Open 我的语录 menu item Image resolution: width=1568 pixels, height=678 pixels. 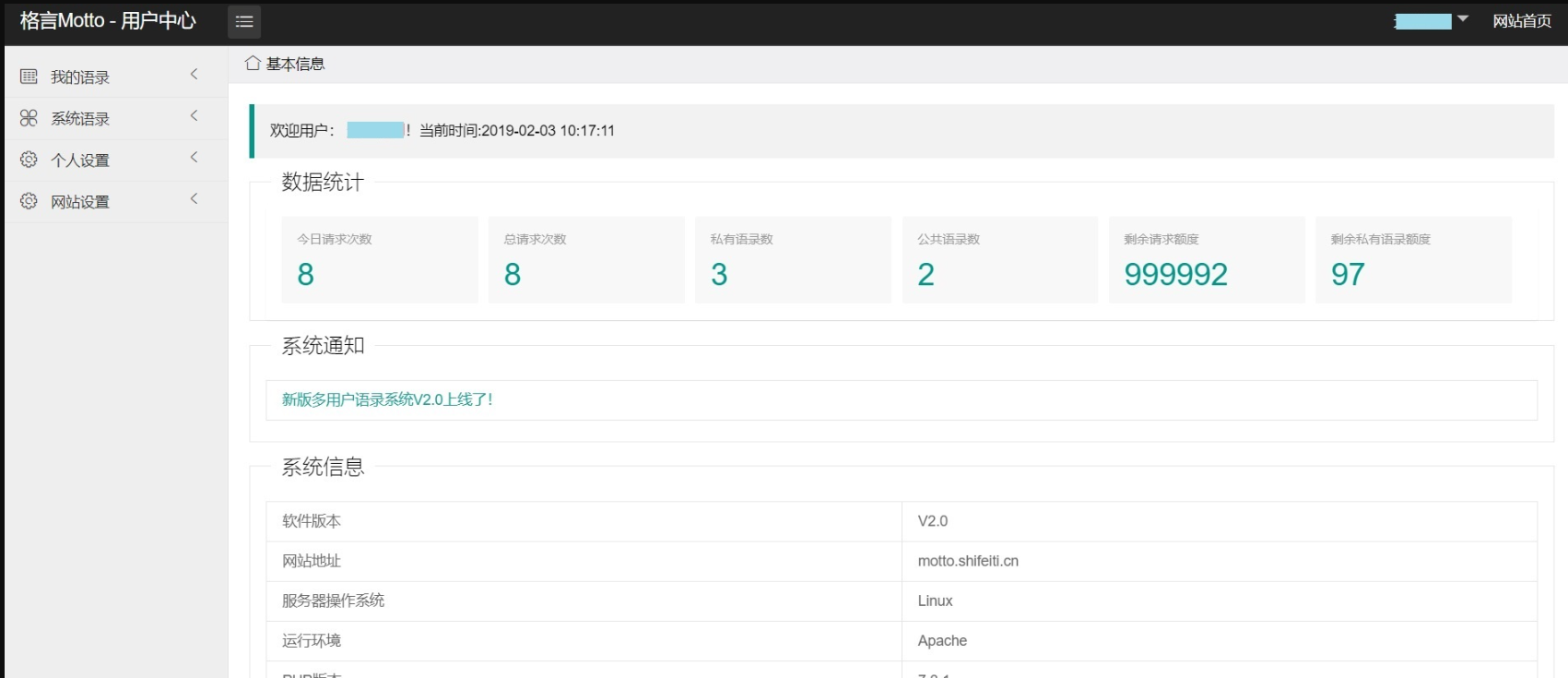(80, 77)
